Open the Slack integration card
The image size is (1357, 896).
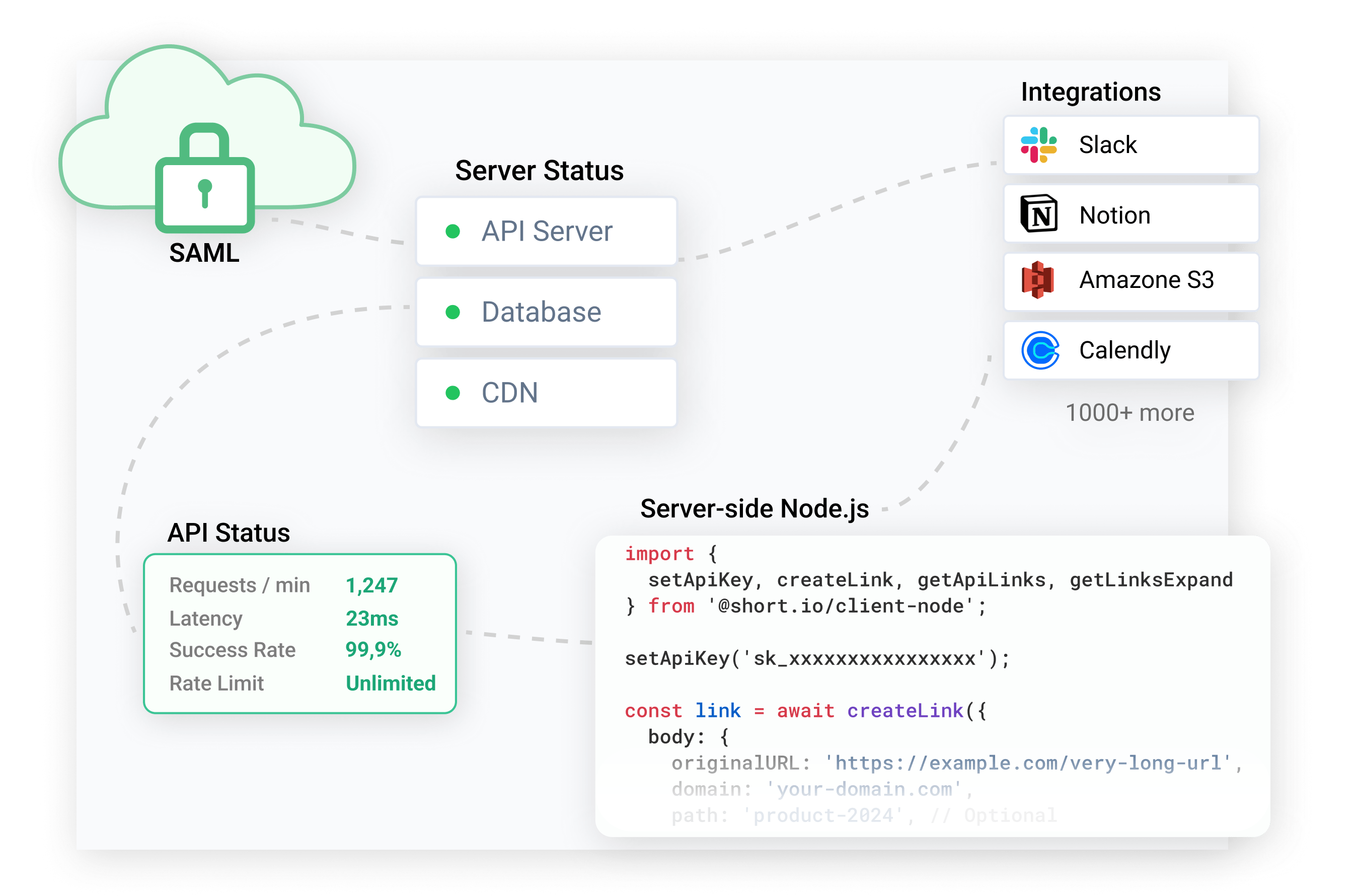1132,144
